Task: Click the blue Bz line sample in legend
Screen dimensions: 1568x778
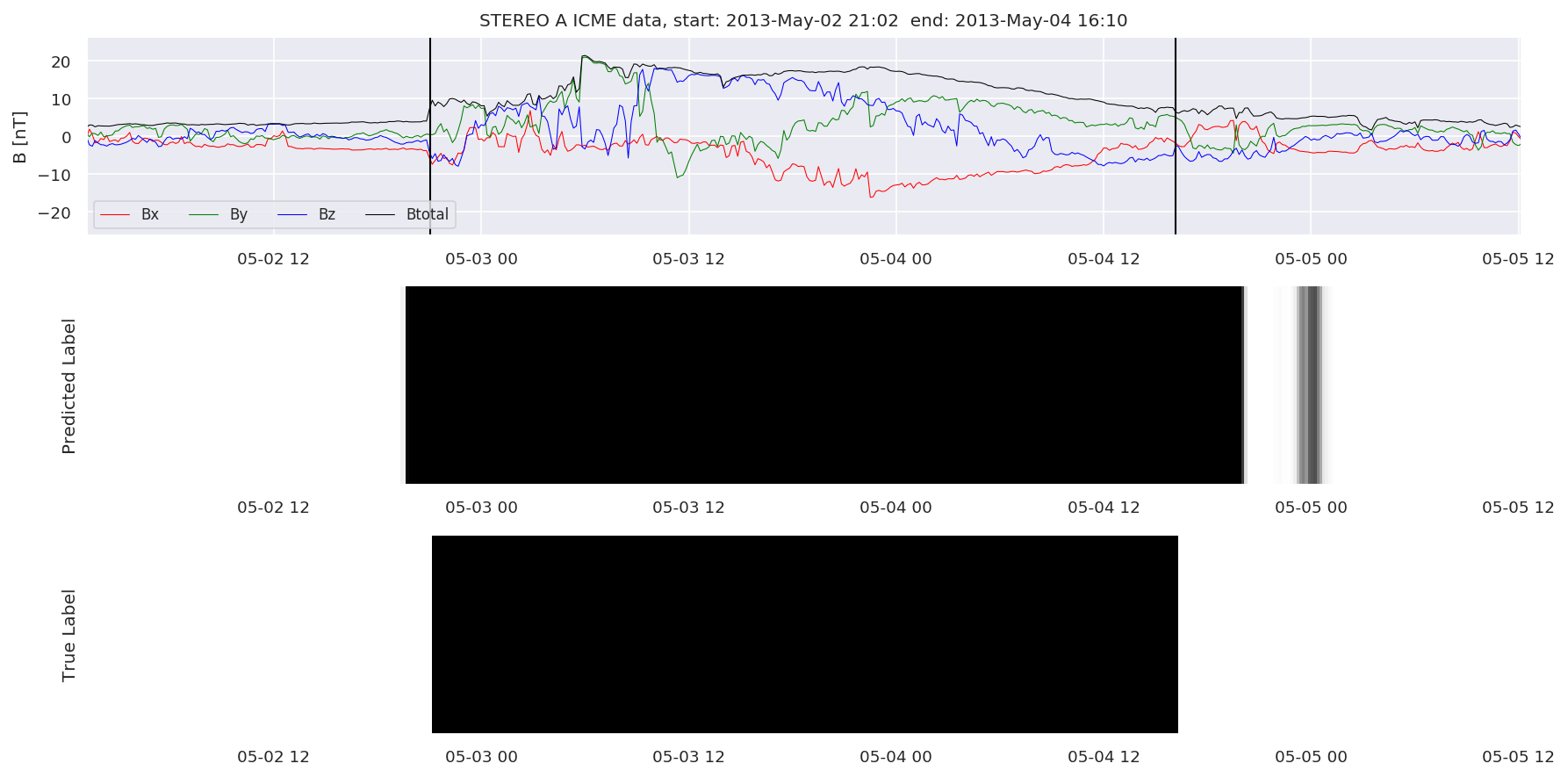Action: [x=292, y=214]
